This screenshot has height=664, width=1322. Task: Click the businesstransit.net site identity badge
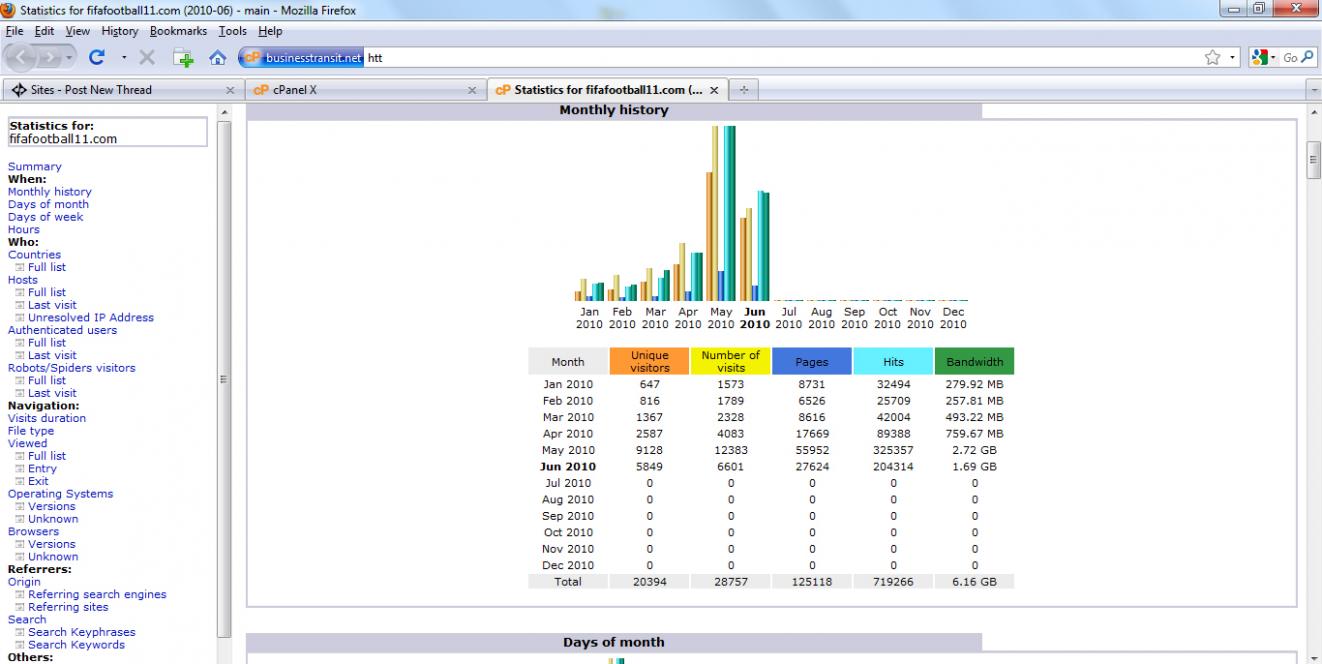pyautogui.click(x=301, y=58)
